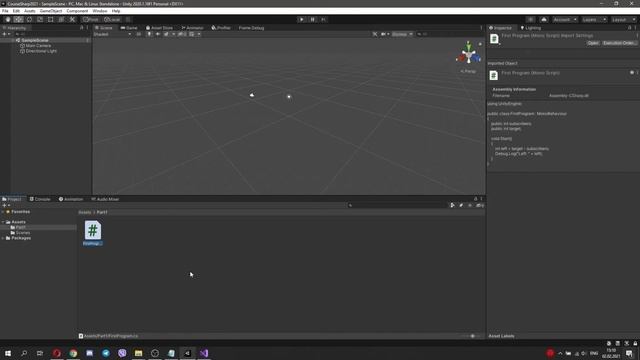Image resolution: width=640 pixels, height=360 pixels.
Task: Select the Rotate tool
Action: [x=29, y=19]
